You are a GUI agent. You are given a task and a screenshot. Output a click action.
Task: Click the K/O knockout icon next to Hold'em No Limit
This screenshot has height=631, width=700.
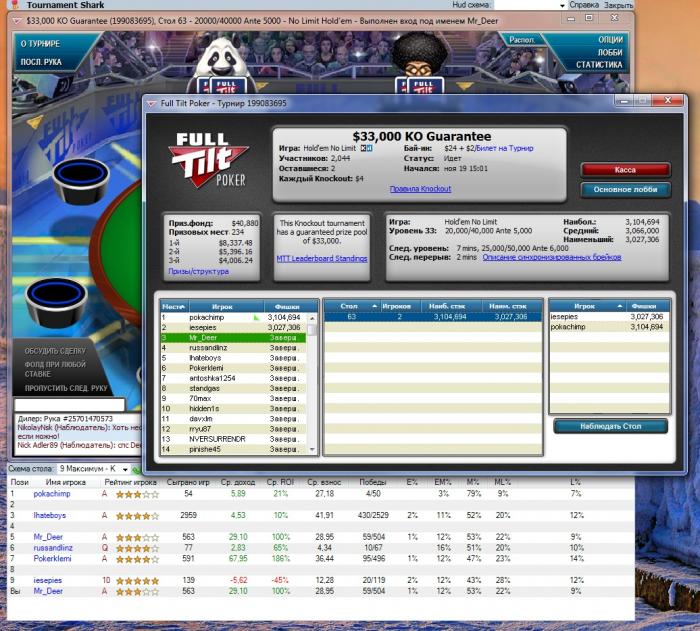point(366,148)
